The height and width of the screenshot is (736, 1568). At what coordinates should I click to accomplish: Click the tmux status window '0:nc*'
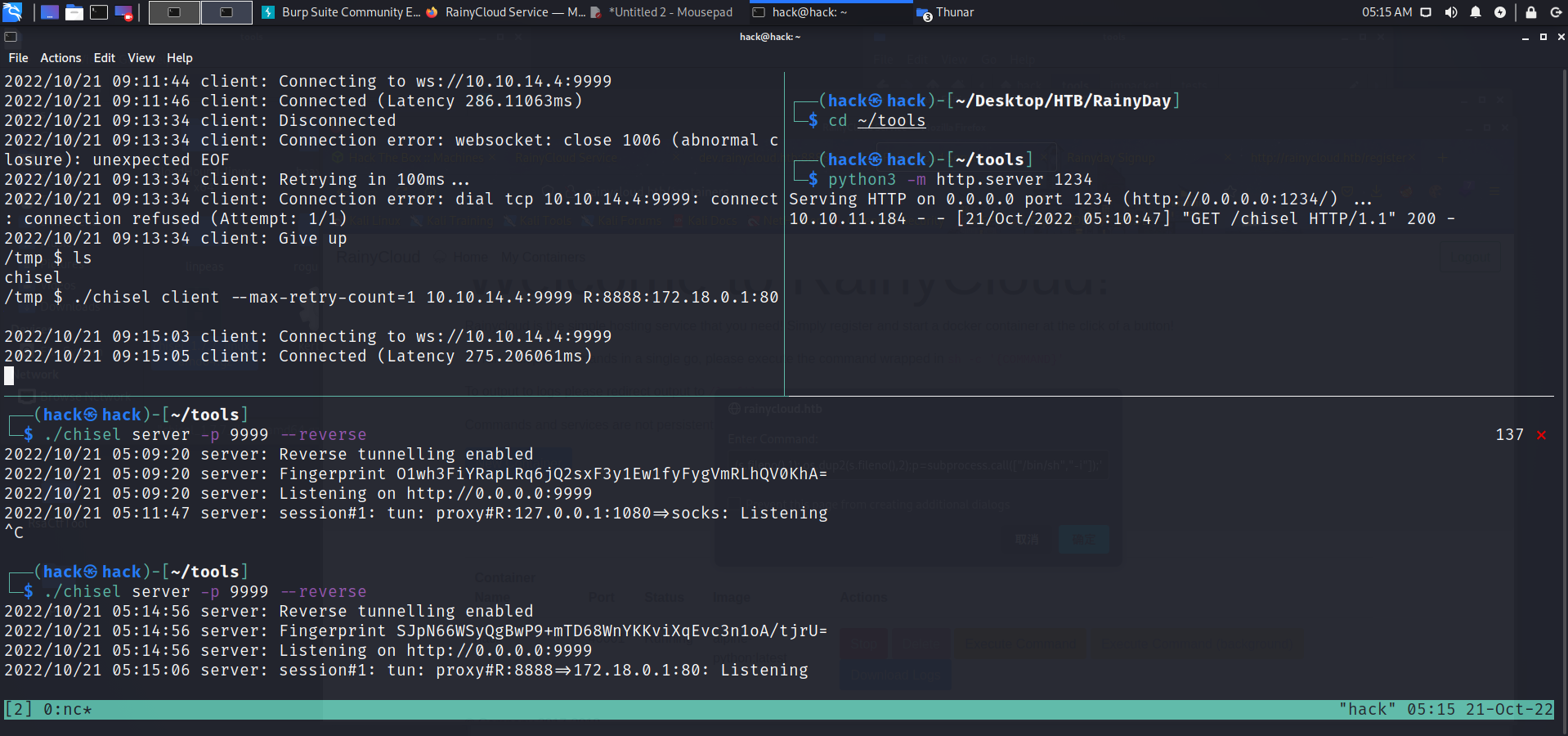coord(68,709)
